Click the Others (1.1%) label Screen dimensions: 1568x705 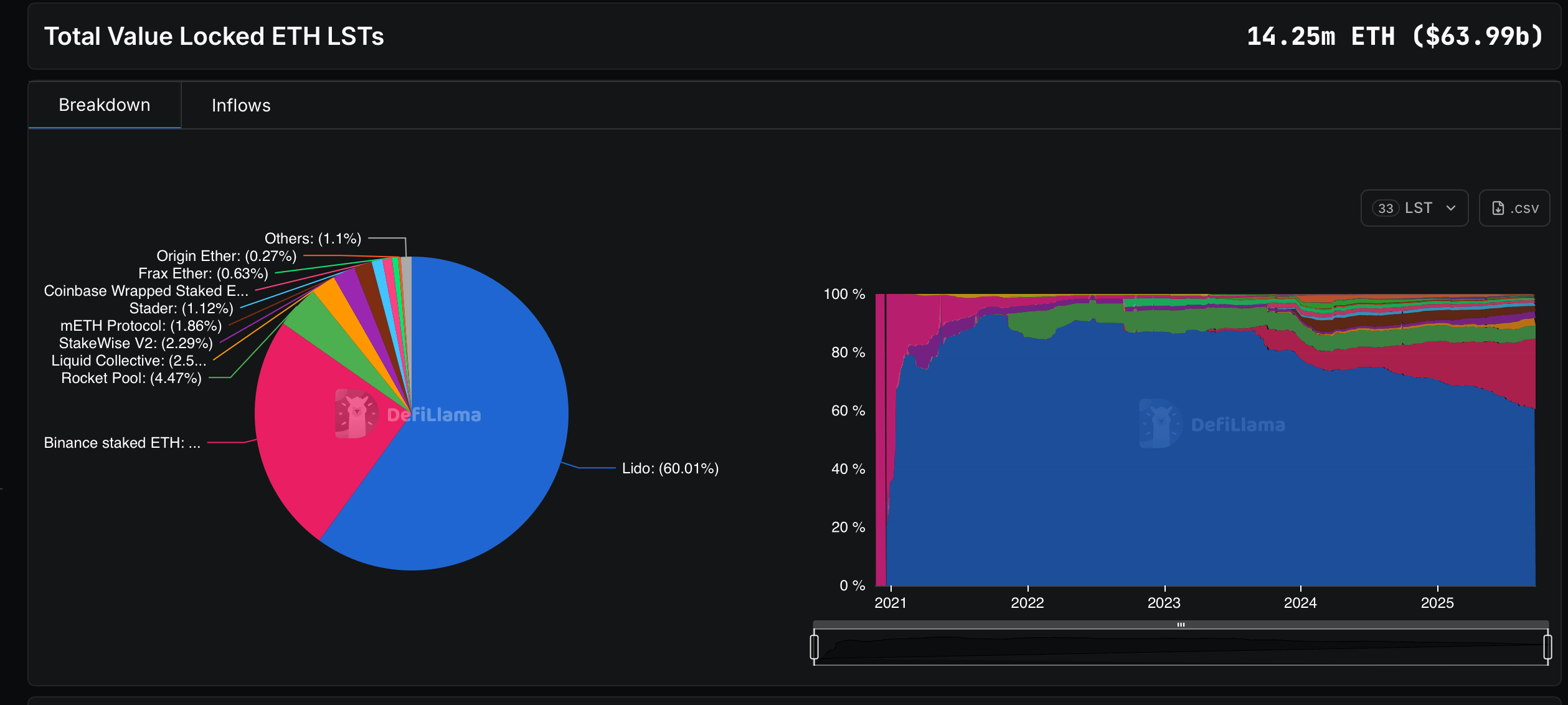click(x=312, y=238)
